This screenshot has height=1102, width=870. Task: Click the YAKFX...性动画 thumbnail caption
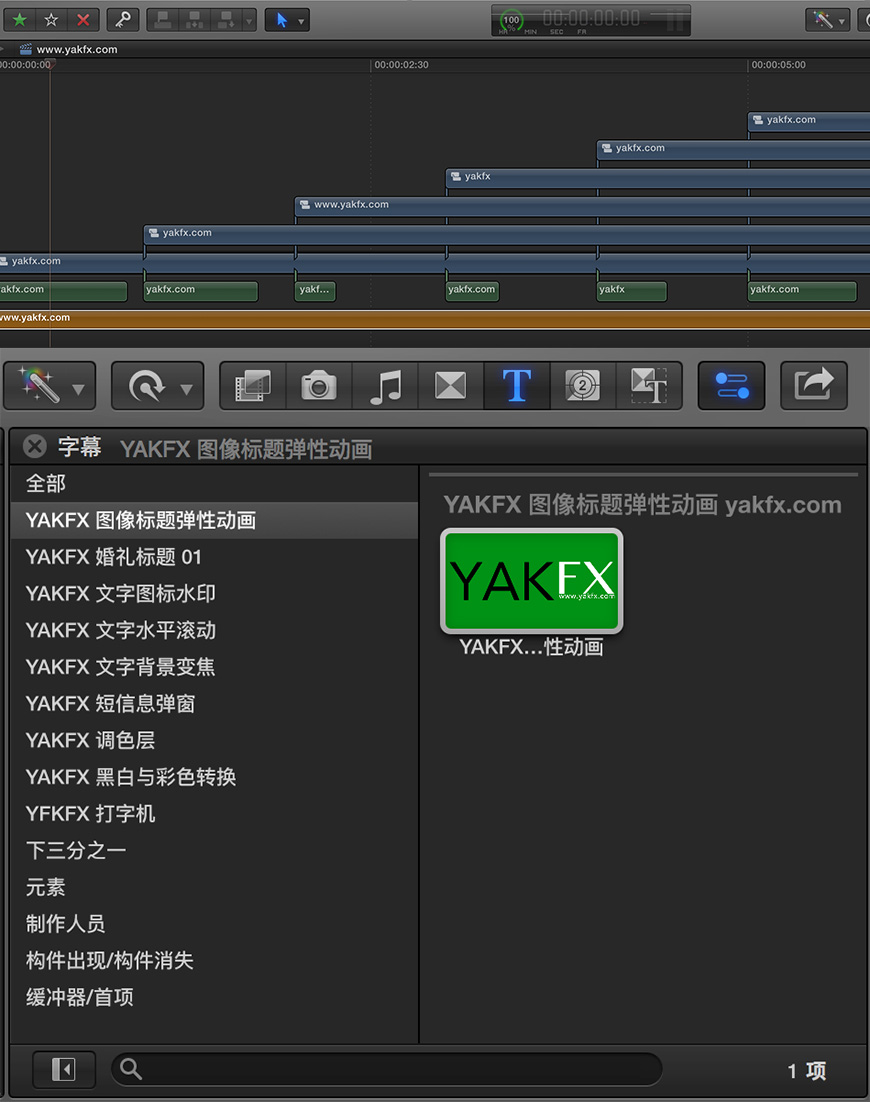(531, 647)
